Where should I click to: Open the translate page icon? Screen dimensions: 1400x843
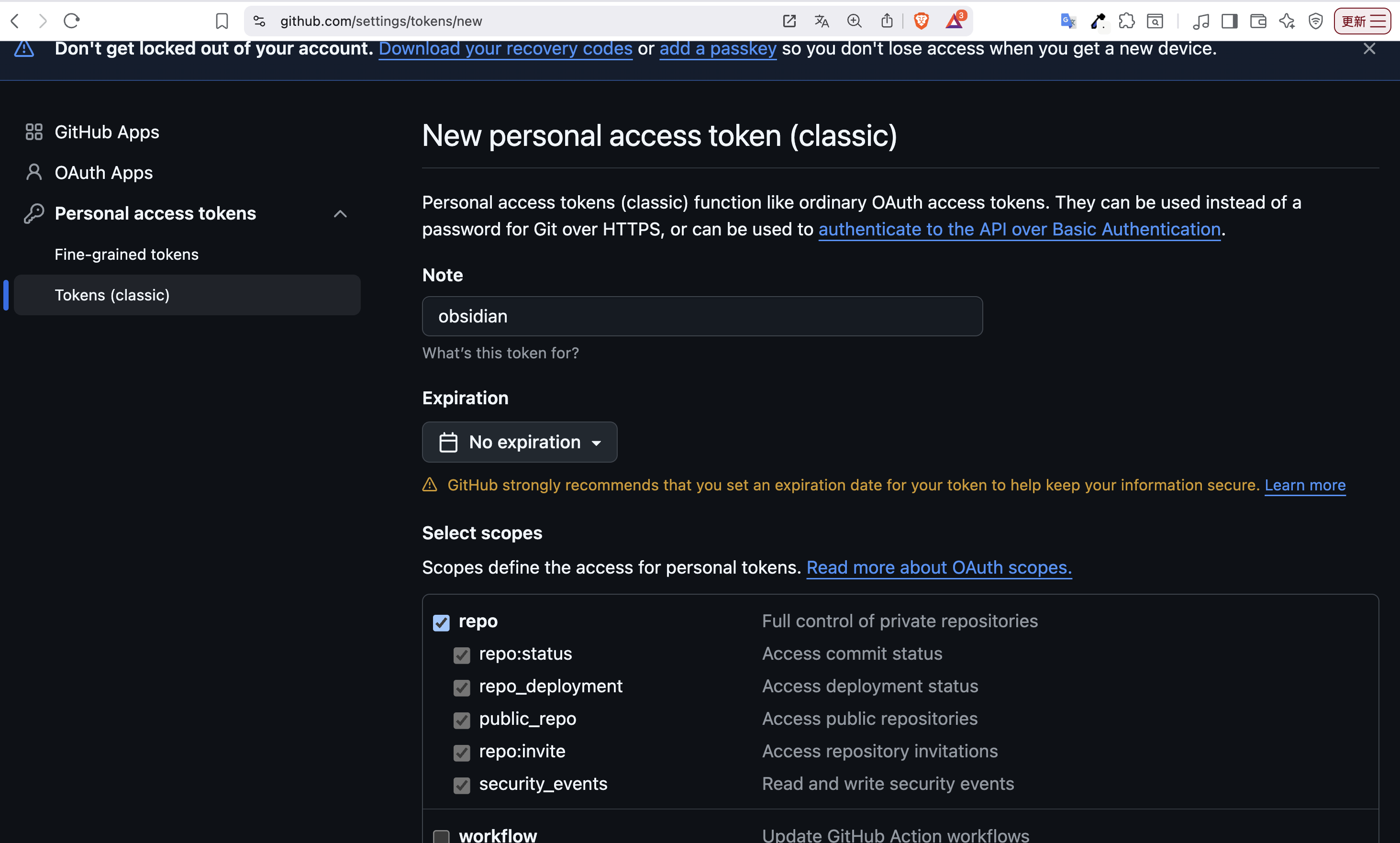[x=821, y=21]
